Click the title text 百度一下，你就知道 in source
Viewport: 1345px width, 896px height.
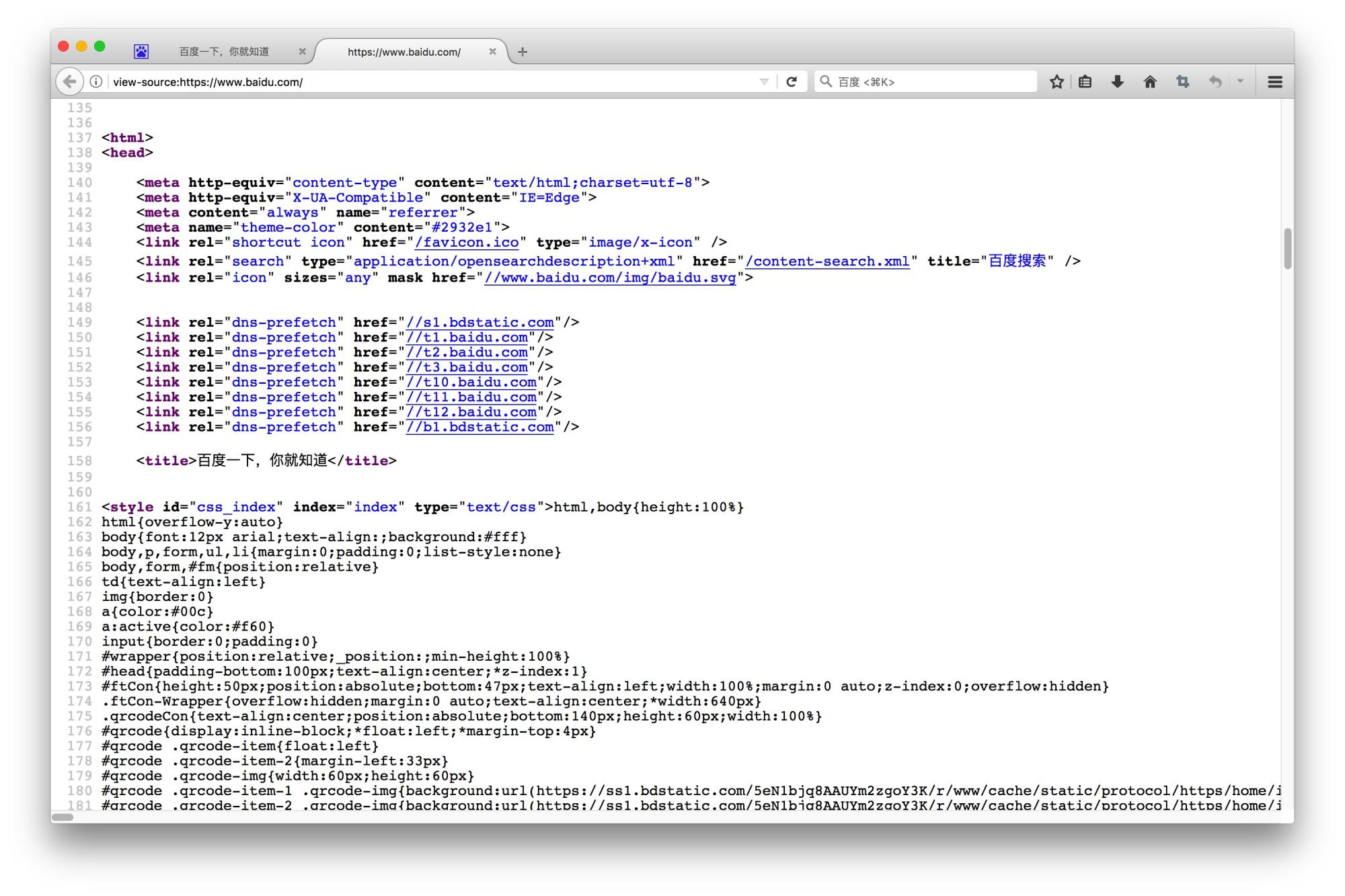point(262,460)
